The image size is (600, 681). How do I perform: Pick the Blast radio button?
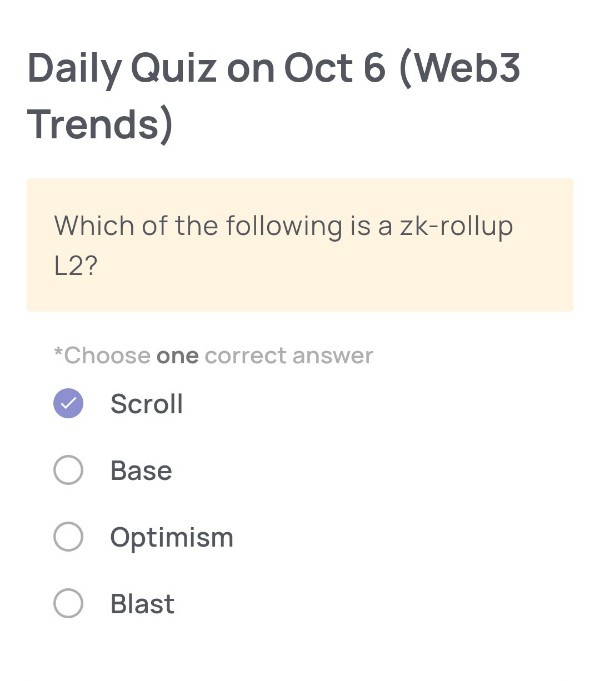[x=68, y=604]
